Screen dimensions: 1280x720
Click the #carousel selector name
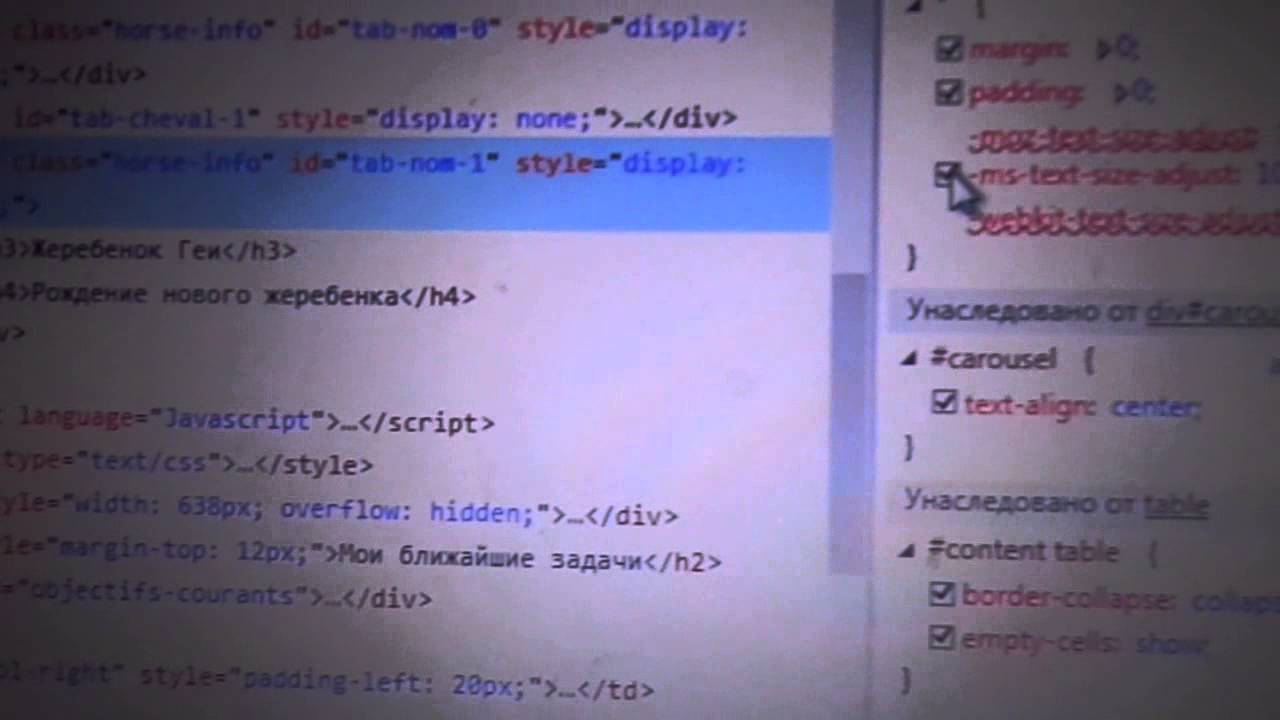click(991, 359)
